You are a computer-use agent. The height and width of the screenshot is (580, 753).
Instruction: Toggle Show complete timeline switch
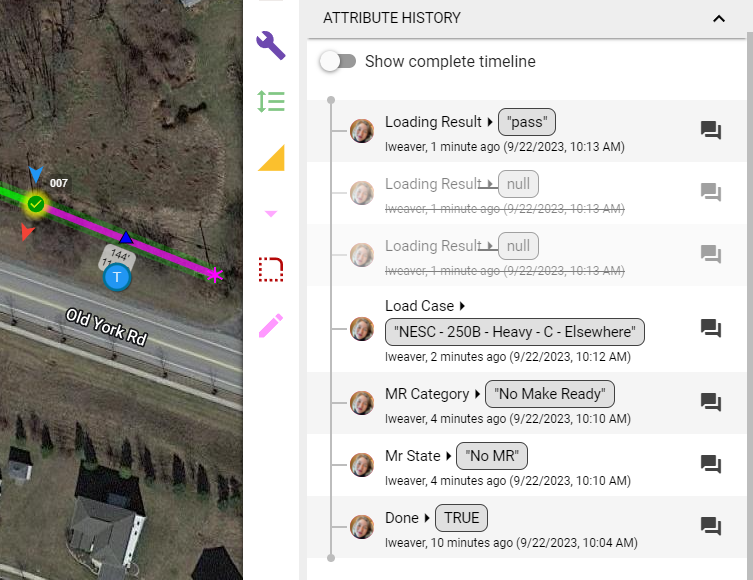click(338, 61)
